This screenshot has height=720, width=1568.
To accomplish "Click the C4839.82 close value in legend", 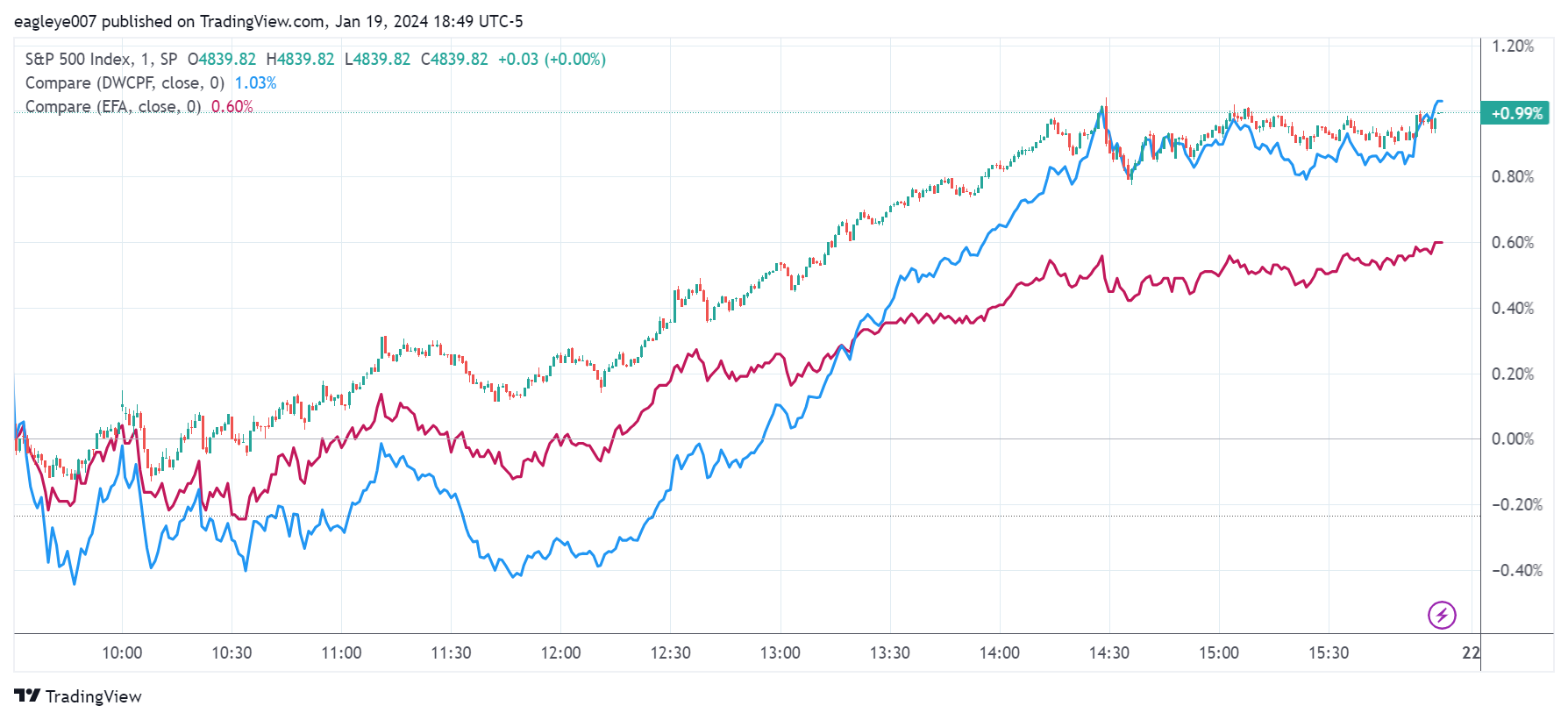I will tap(454, 60).
